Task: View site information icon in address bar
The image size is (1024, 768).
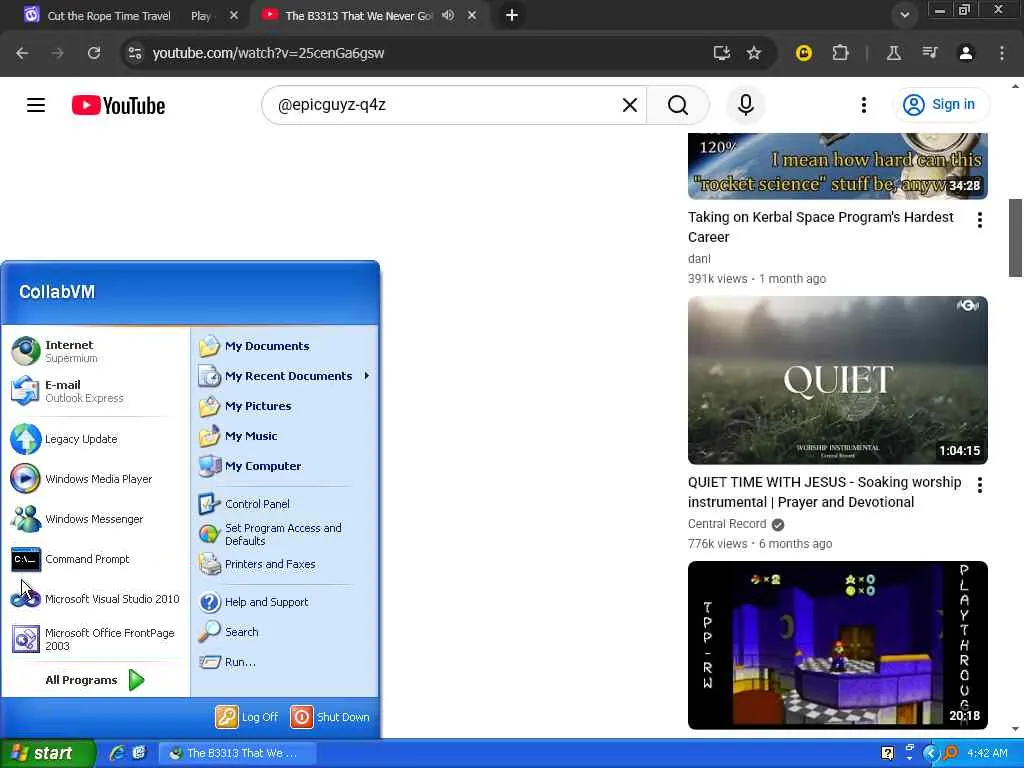Action: (135, 53)
